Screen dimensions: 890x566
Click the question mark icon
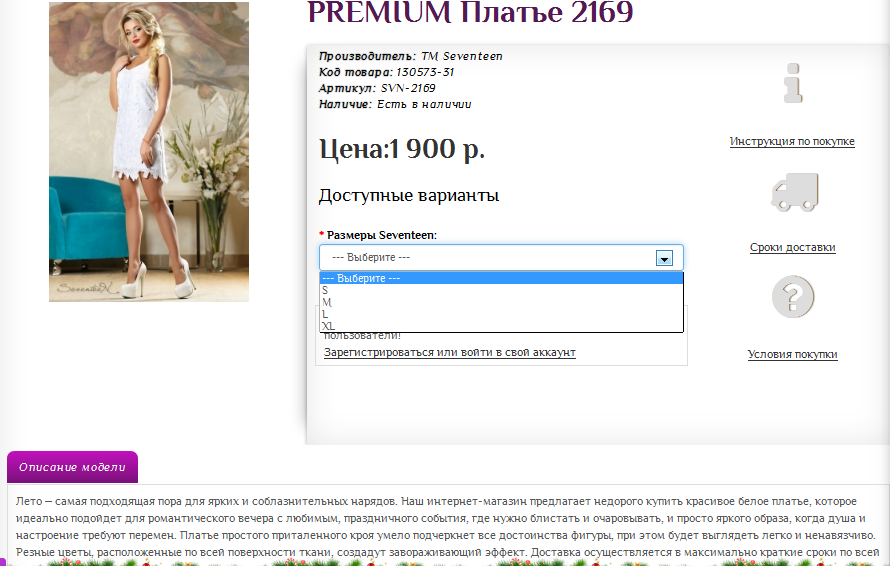(793, 297)
